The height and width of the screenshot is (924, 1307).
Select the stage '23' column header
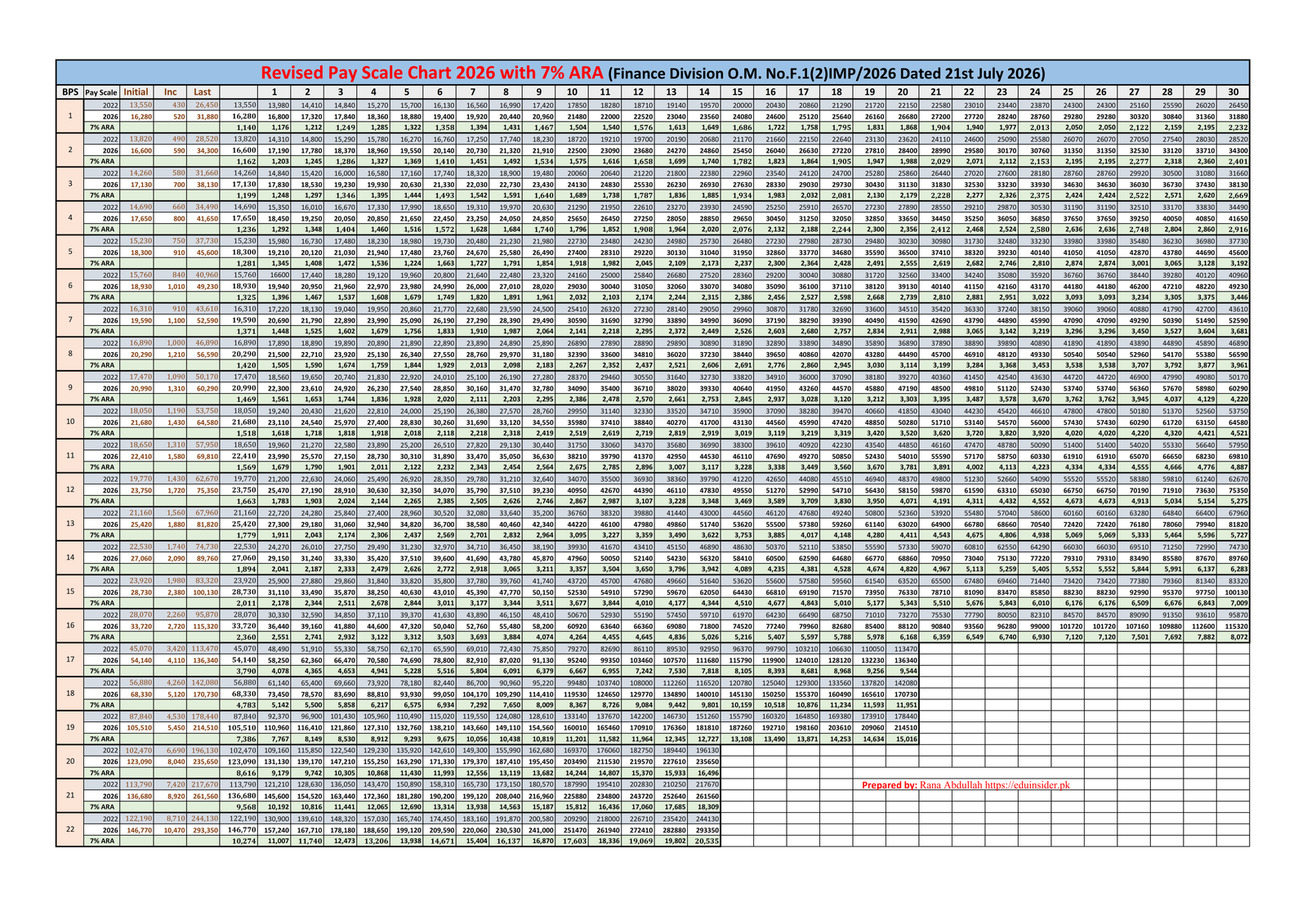[1001, 92]
